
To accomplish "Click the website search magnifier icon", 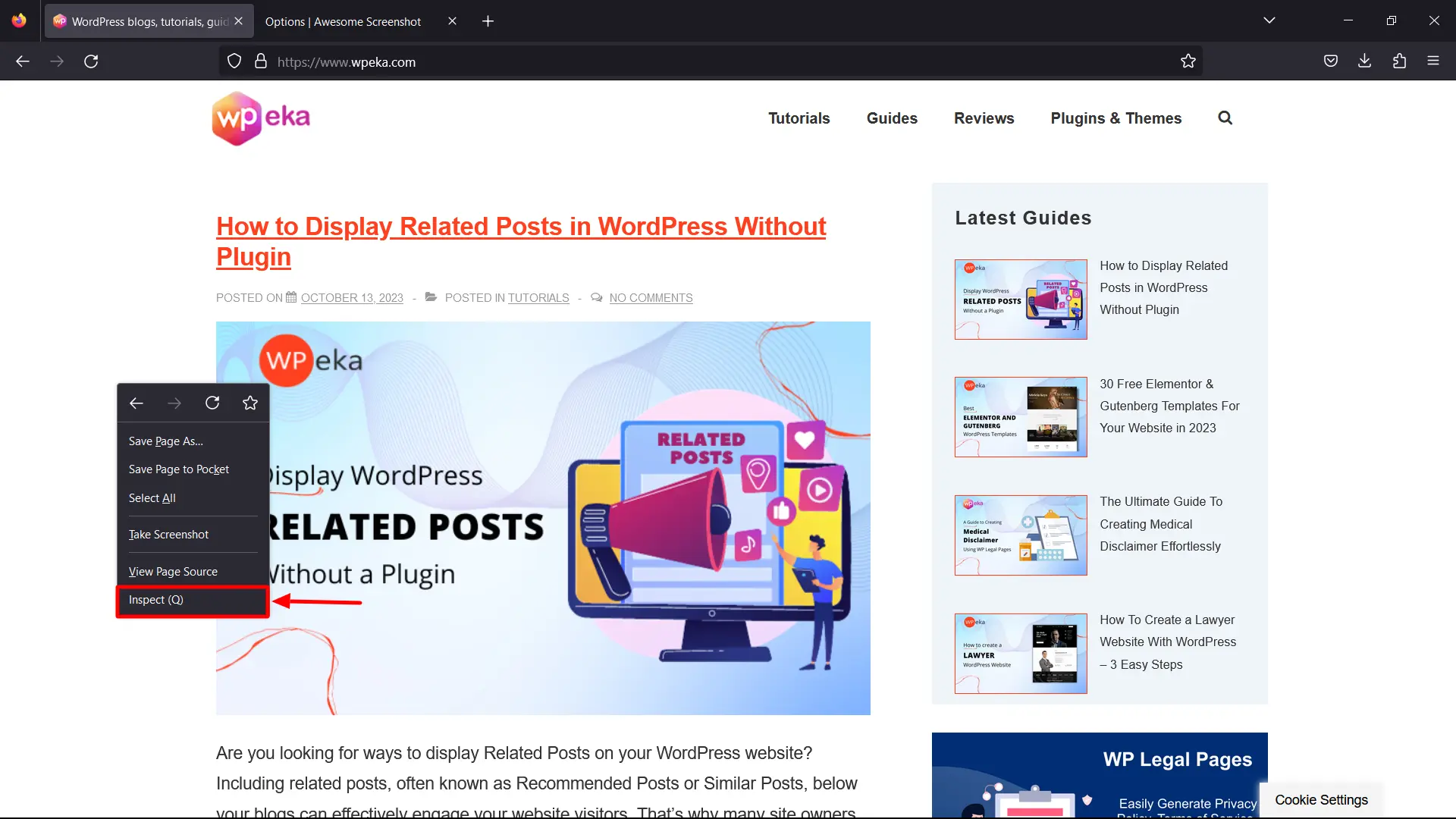I will point(1225,118).
